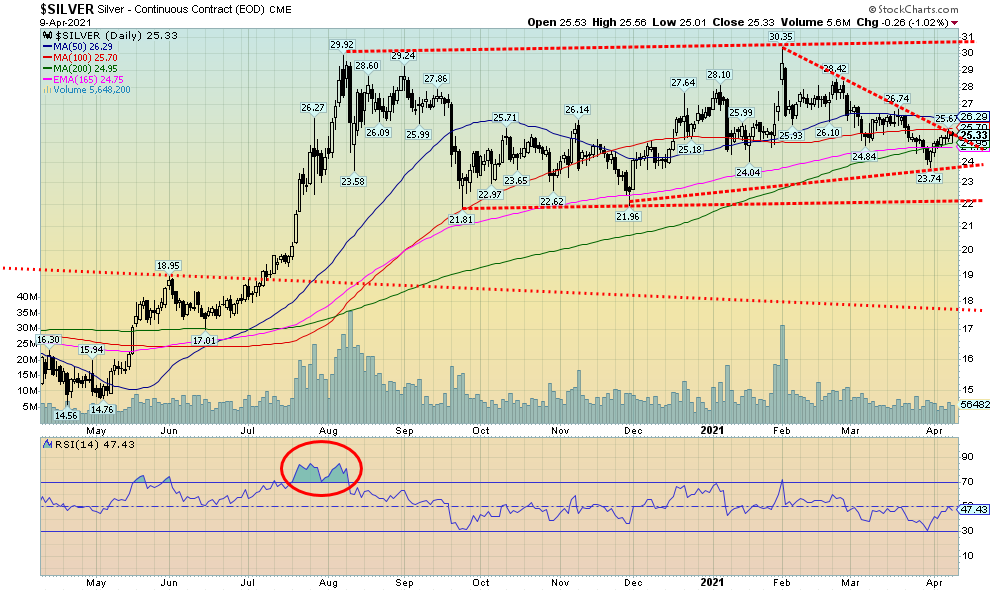Click the 14.56 low price label
The height and width of the screenshot is (591, 990).
coord(66,414)
